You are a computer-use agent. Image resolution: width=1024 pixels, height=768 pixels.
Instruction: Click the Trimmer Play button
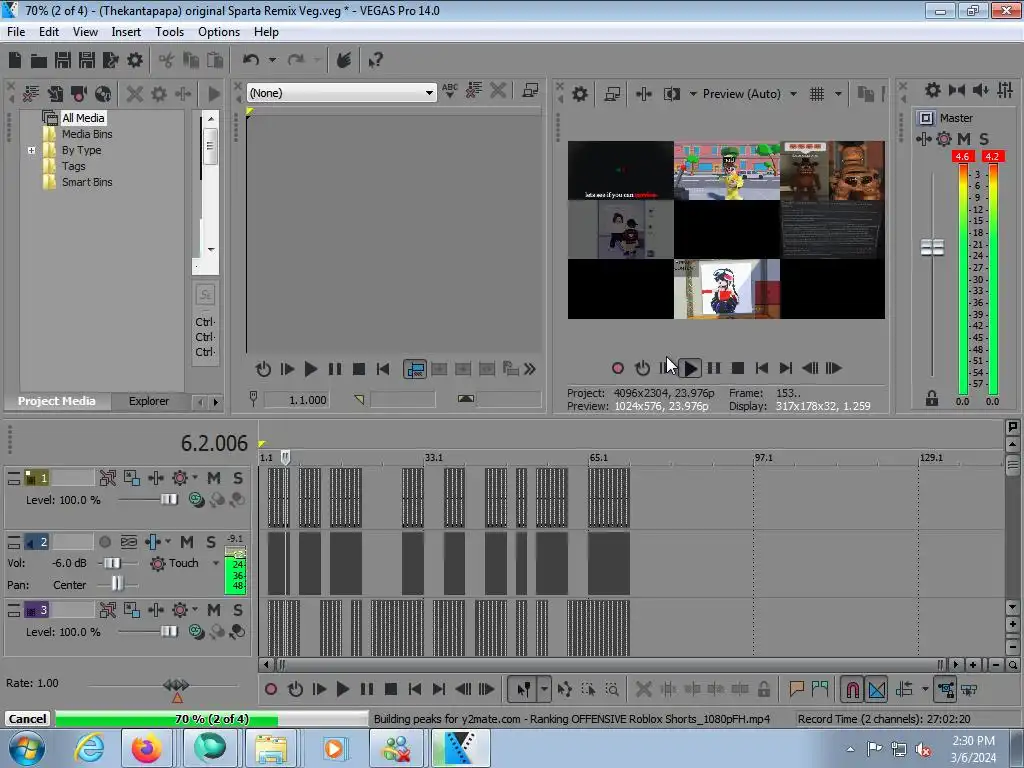tap(311, 369)
